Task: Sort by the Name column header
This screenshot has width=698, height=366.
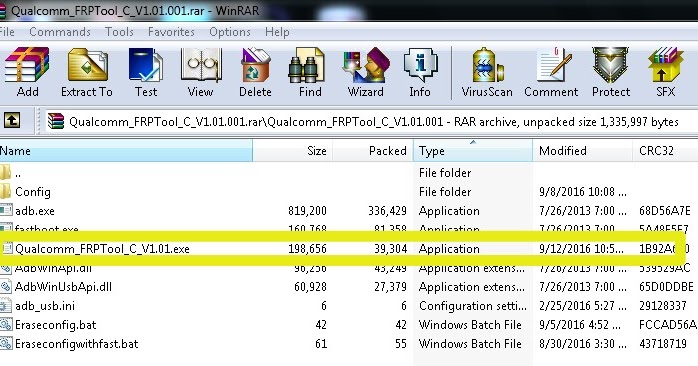Action: [x=126, y=150]
